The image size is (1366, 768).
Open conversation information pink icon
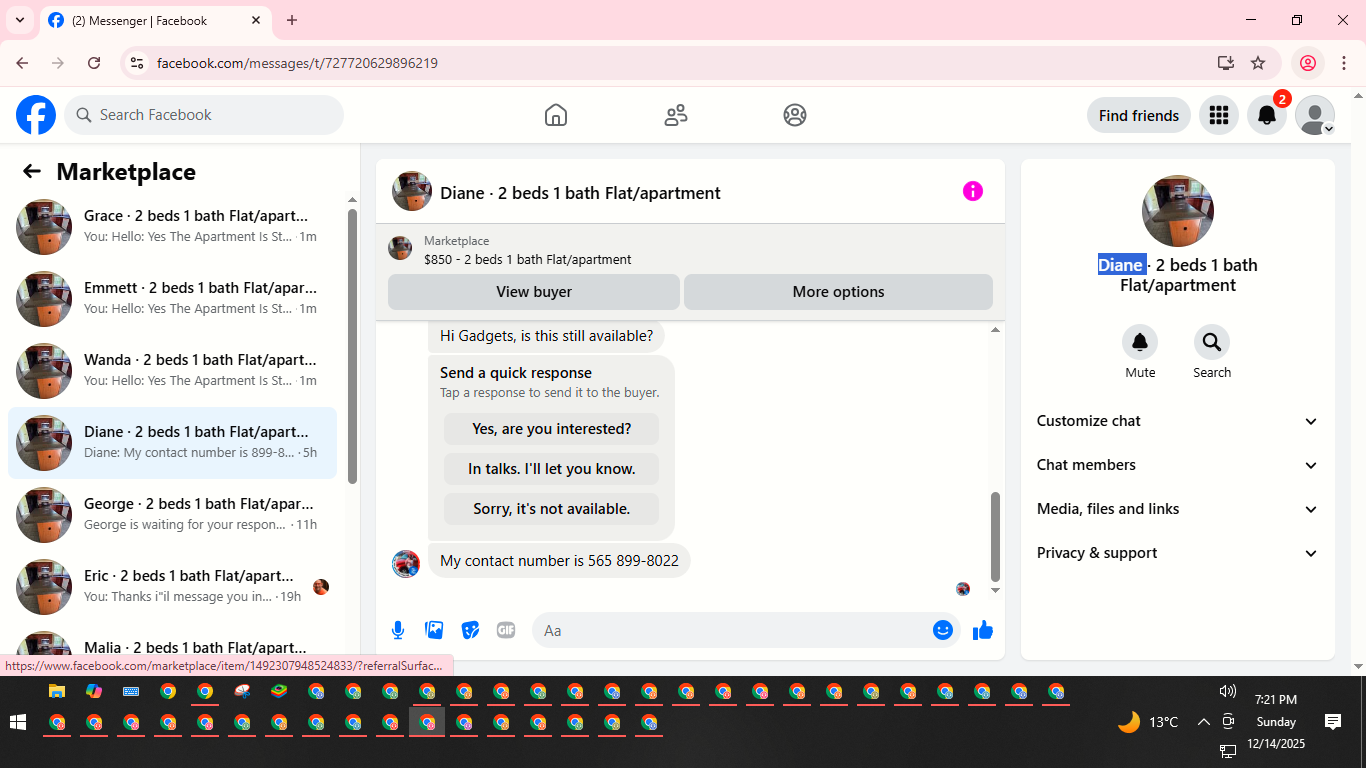coord(973,191)
